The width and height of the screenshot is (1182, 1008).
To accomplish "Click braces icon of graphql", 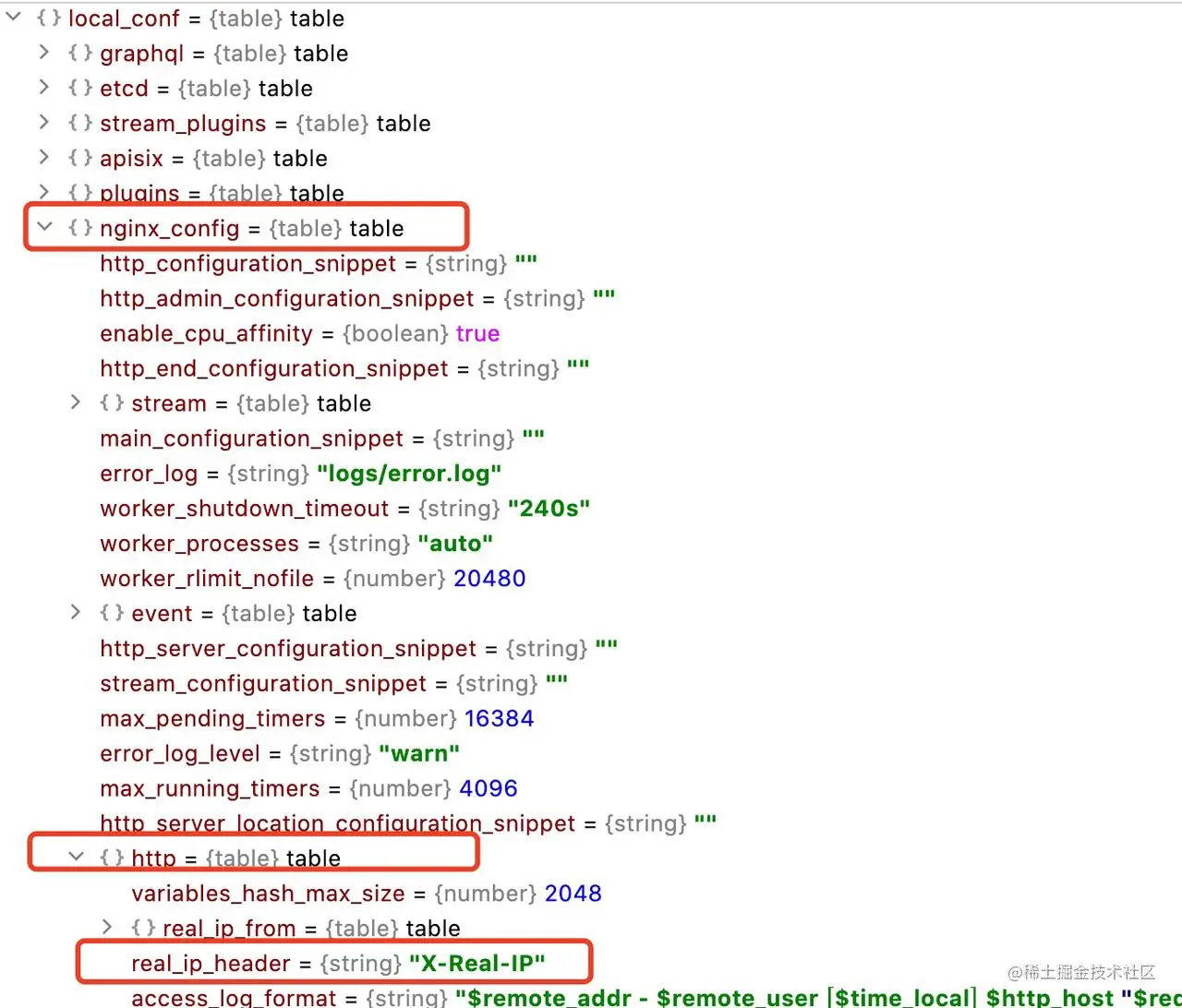I will (80, 53).
